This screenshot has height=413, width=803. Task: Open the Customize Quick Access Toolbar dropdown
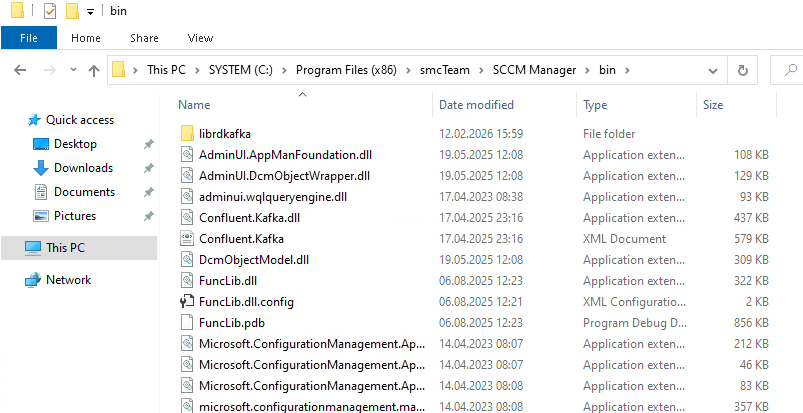pos(90,12)
